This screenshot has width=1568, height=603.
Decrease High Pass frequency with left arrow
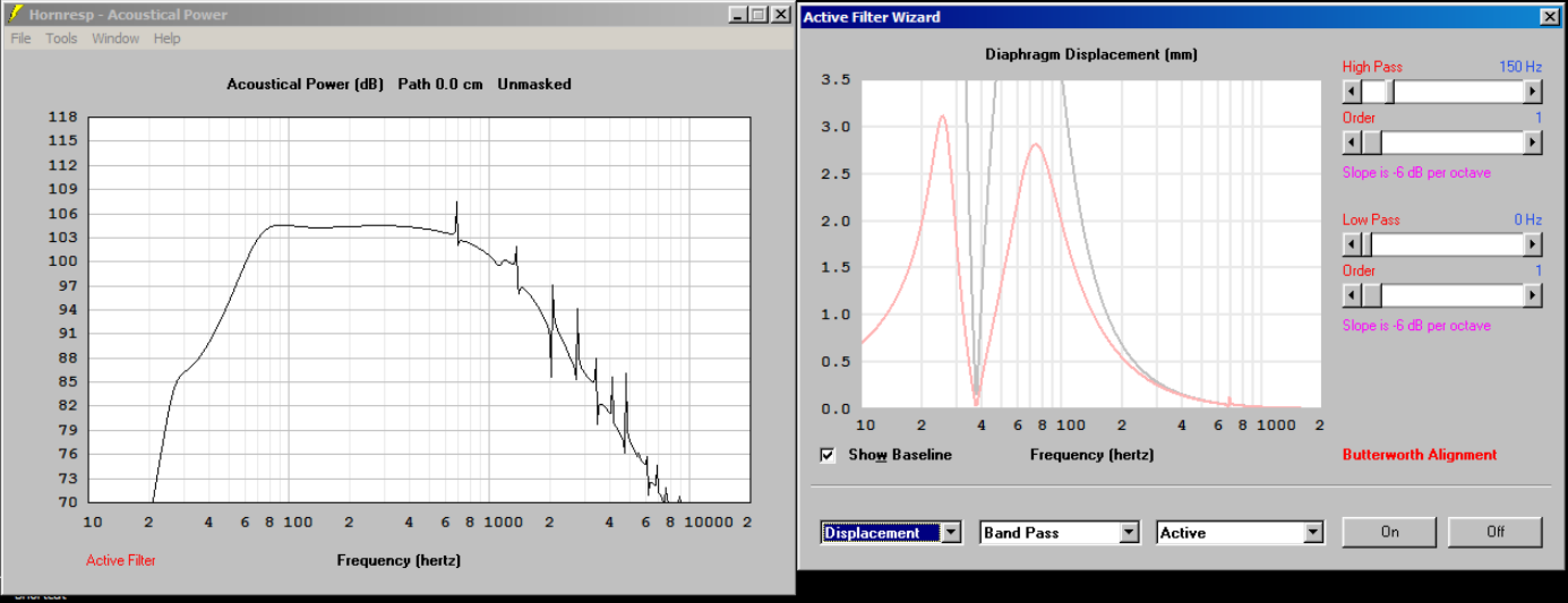tap(1352, 92)
